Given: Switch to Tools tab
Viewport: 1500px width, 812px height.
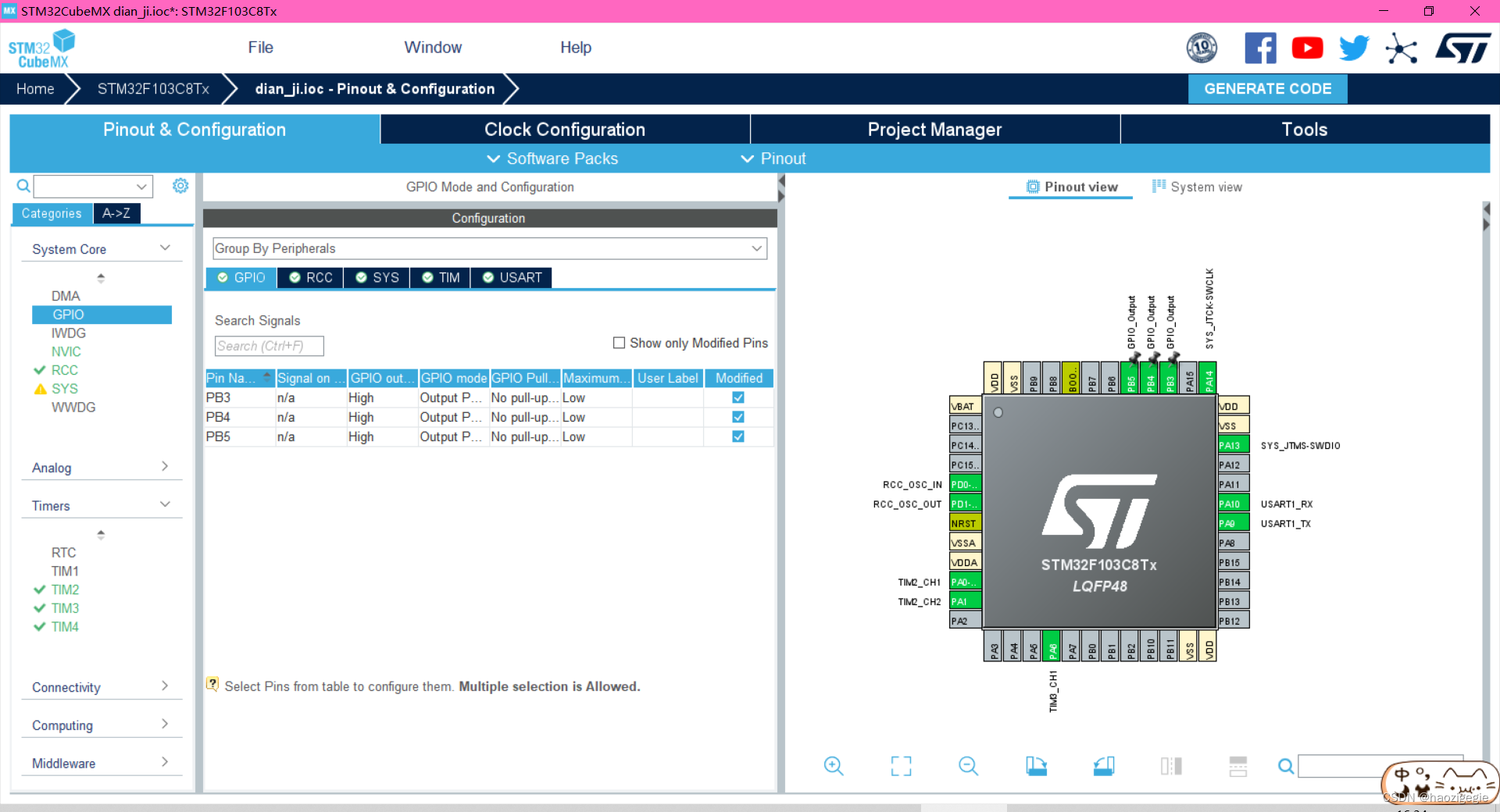Looking at the screenshot, I should pyautogui.click(x=1305, y=130).
